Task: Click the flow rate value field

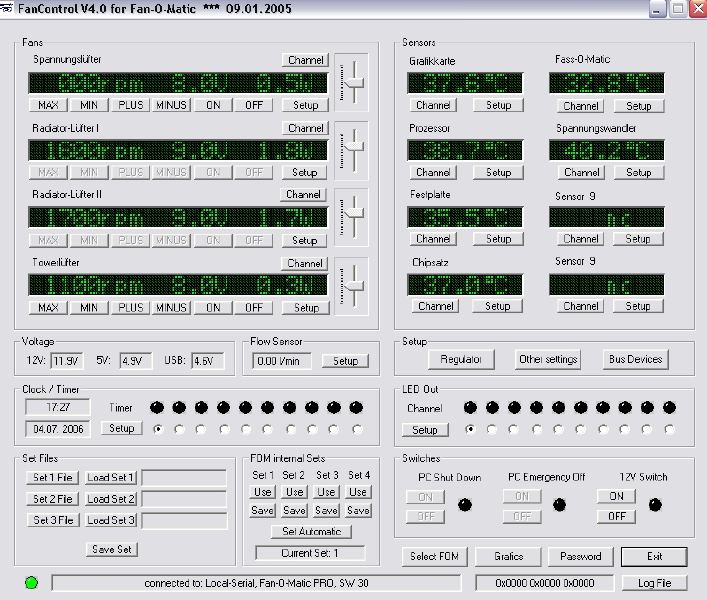Action: [281, 361]
